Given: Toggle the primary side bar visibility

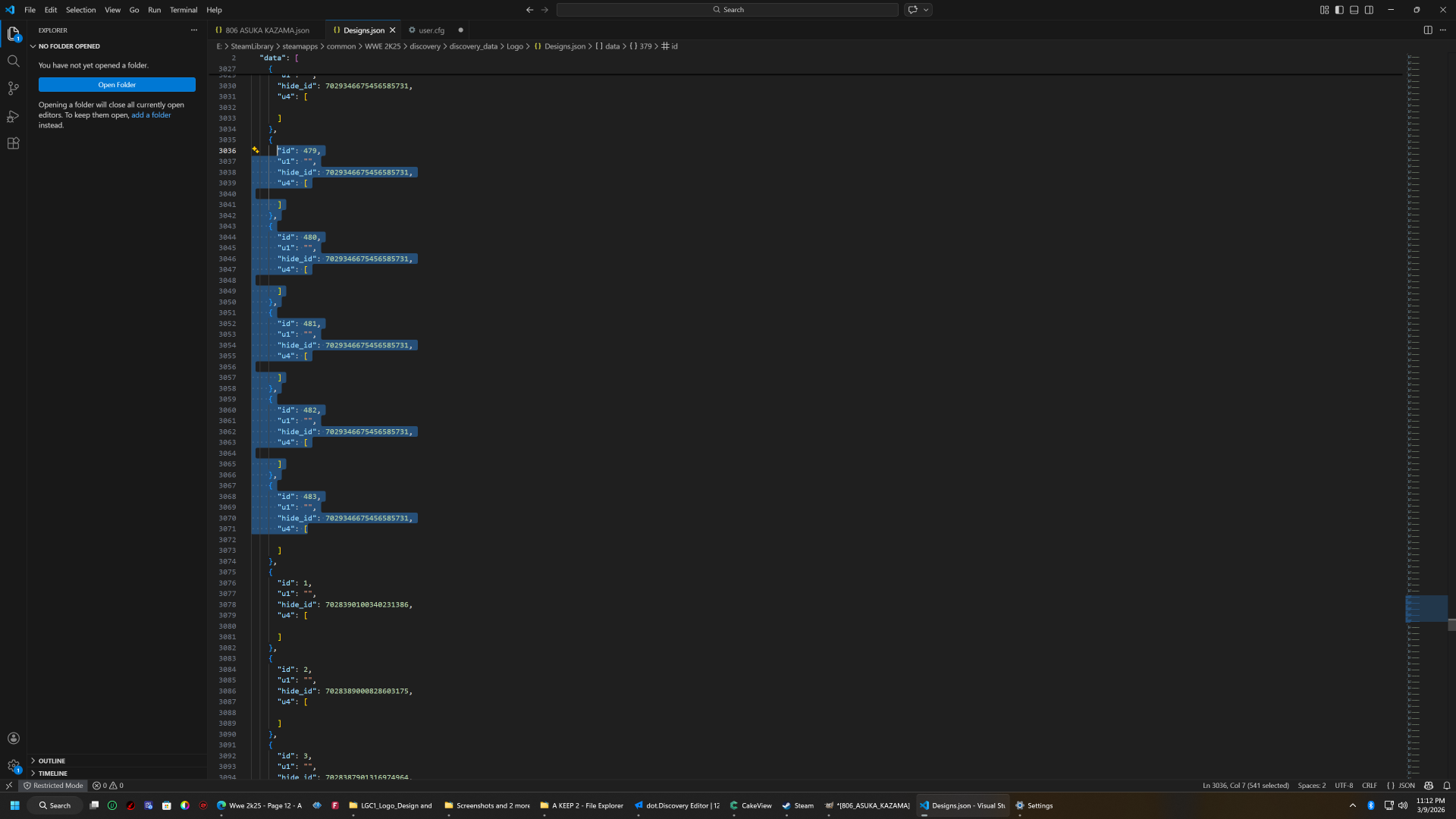Looking at the screenshot, I should pos(1339,10).
